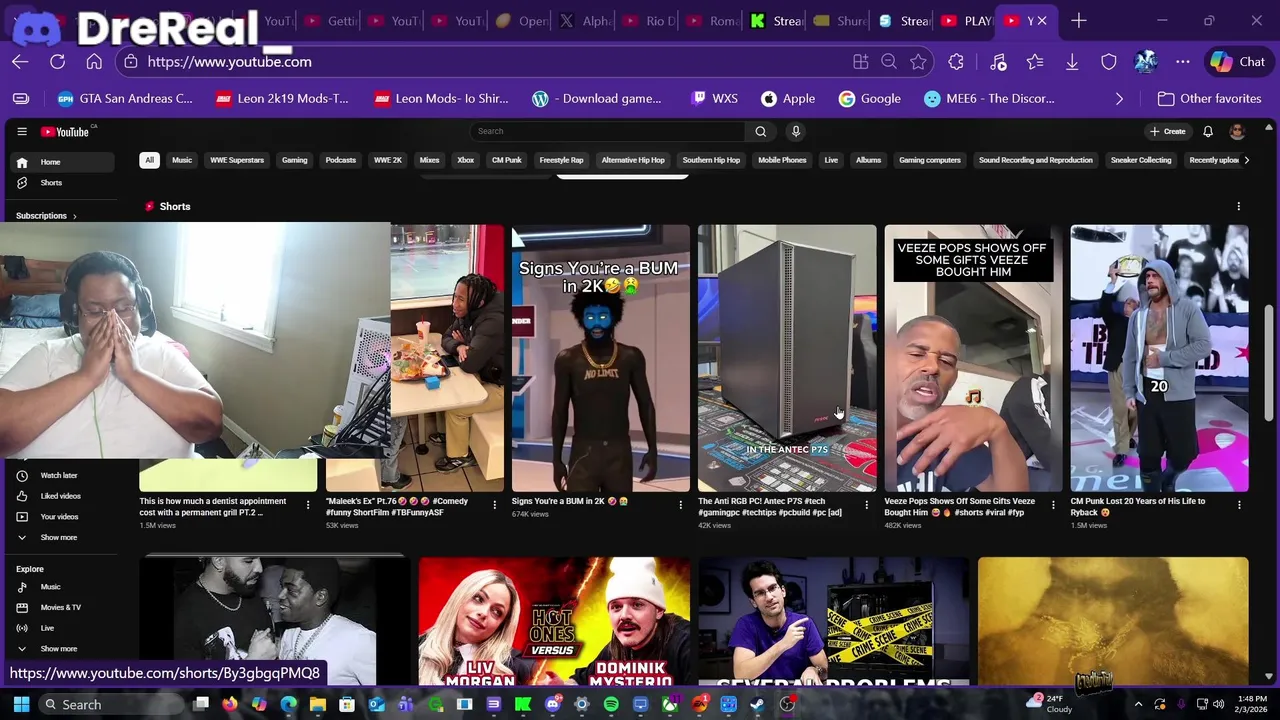
Task: Click the browser home icon
Action: 94,62
